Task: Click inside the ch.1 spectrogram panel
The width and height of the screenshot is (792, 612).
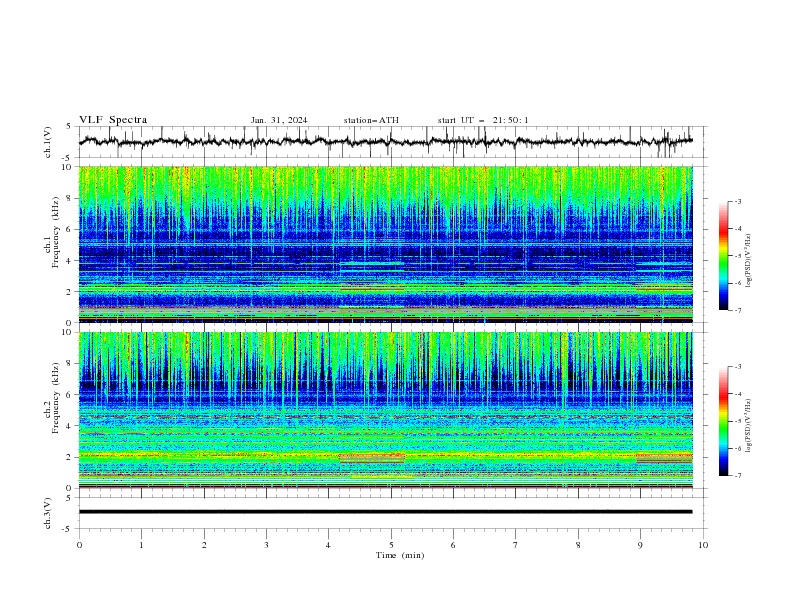Action: click(385, 244)
